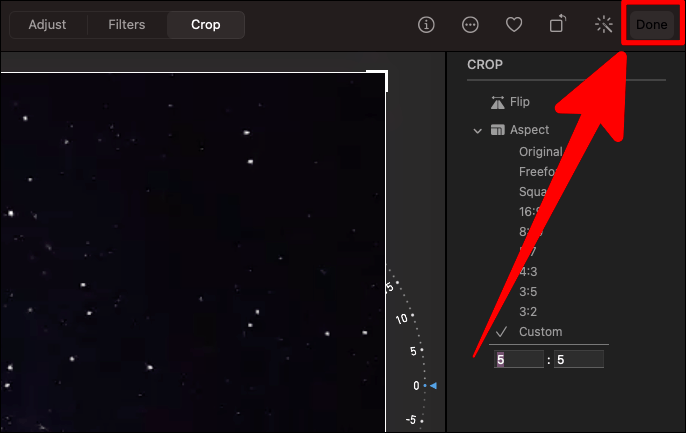Viewport: 686px width, 433px height.
Task: Choose the 3:2 aspect ratio
Action: [528, 311]
